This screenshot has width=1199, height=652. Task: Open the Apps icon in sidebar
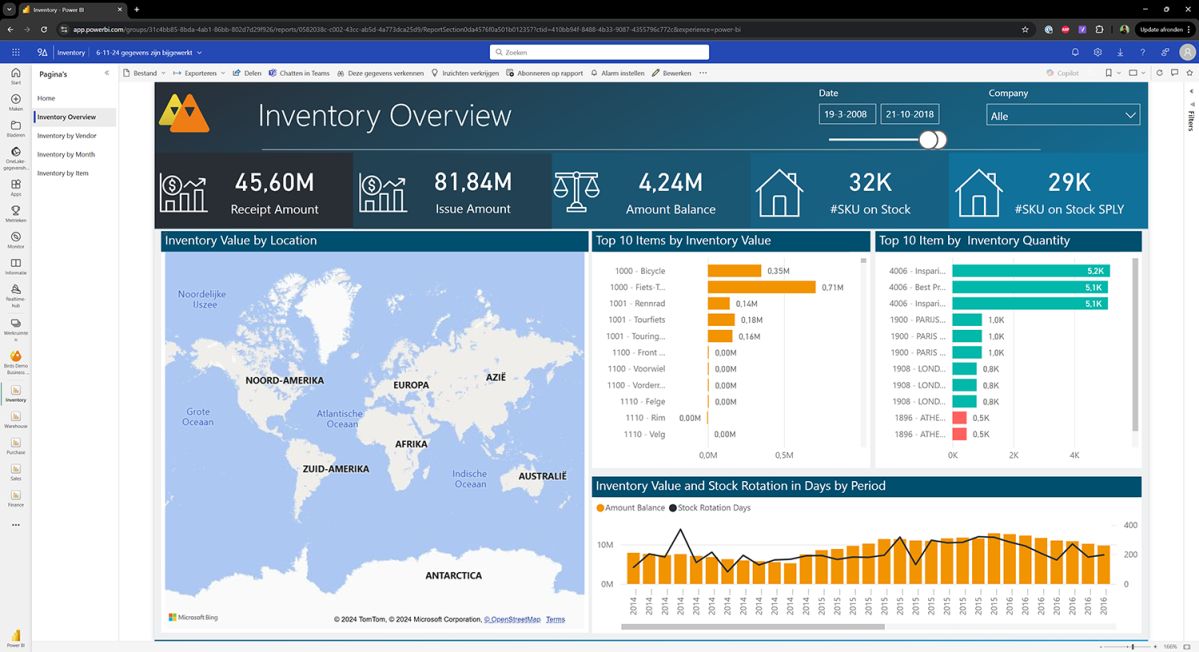15,186
